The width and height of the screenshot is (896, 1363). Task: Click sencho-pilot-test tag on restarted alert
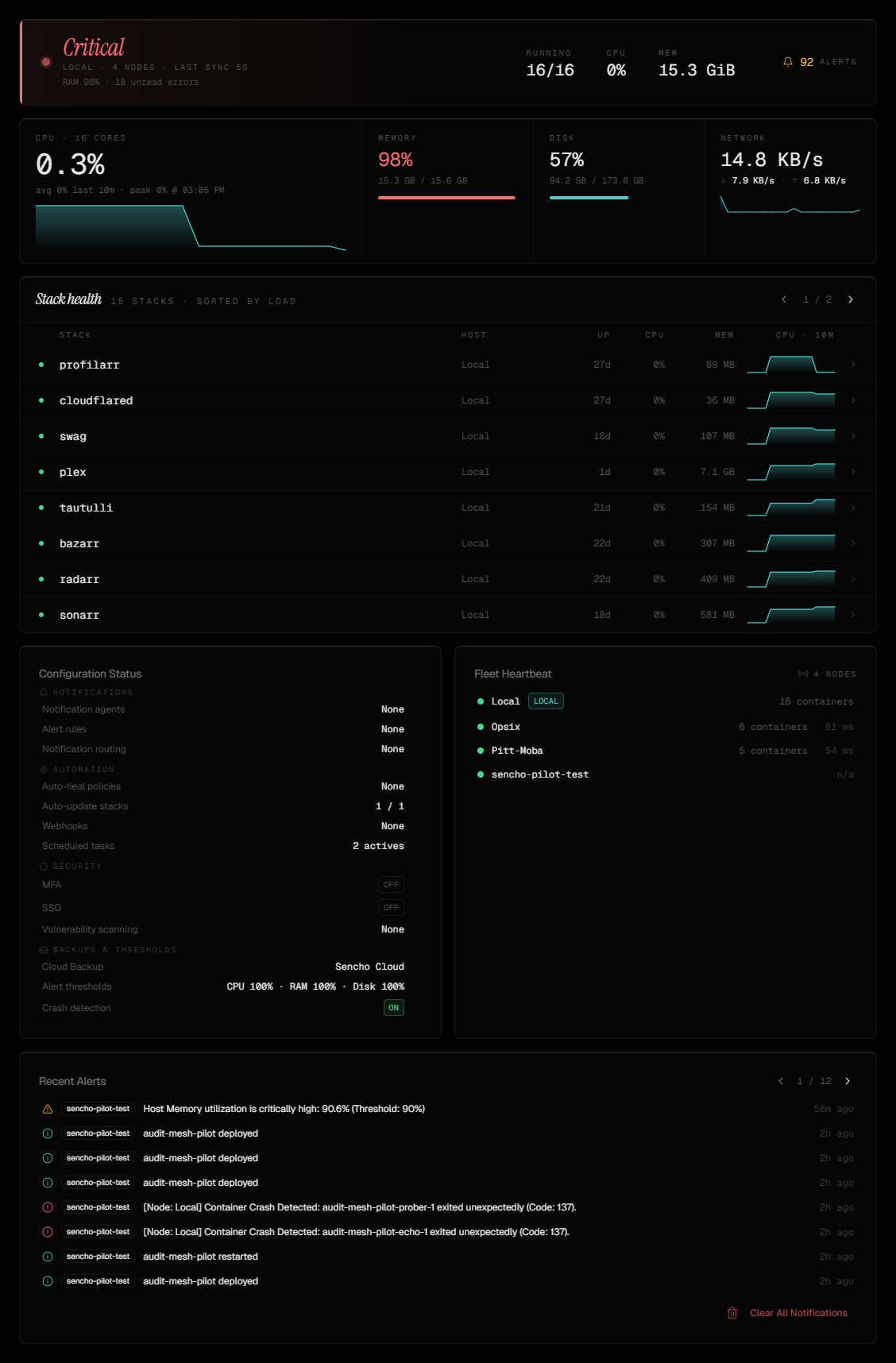(98, 1257)
